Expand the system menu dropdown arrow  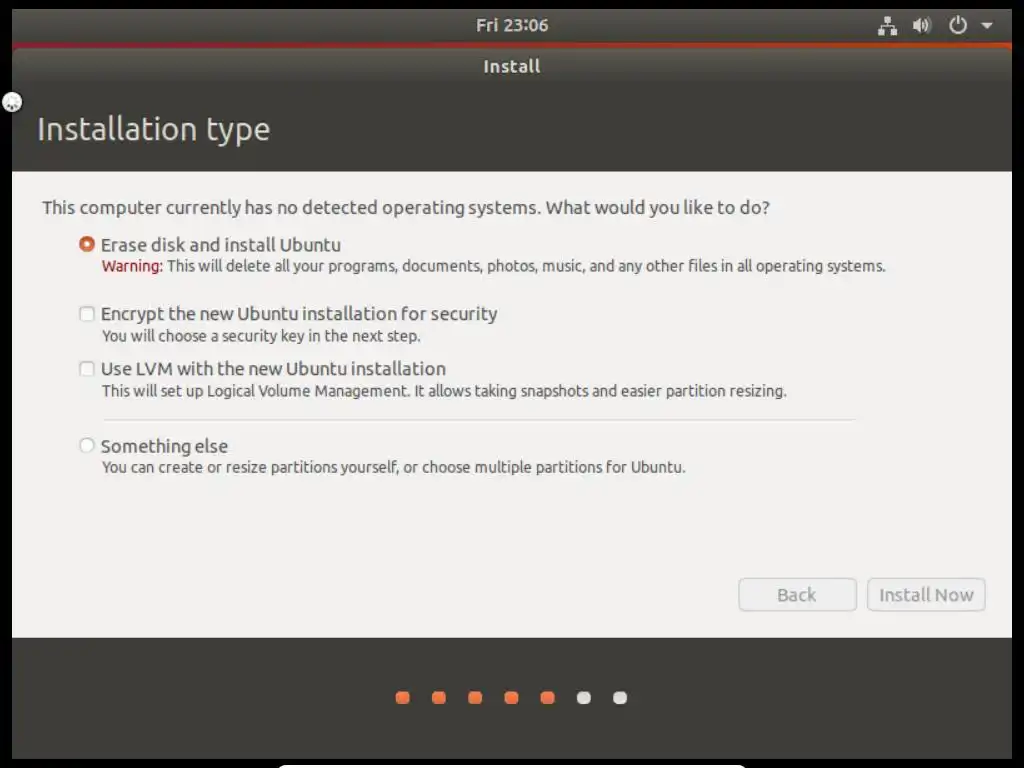coord(987,25)
